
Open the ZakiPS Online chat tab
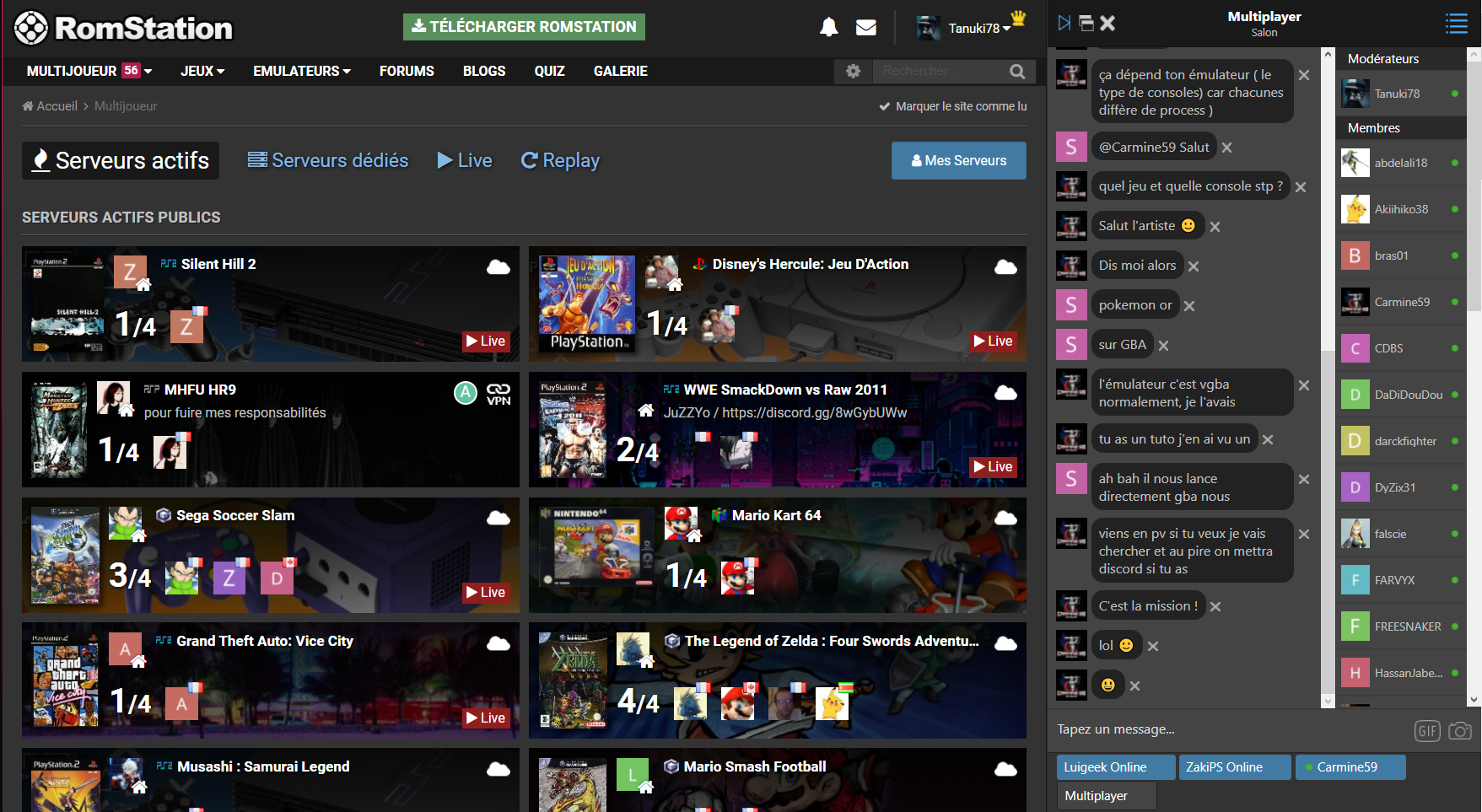coord(1235,767)
